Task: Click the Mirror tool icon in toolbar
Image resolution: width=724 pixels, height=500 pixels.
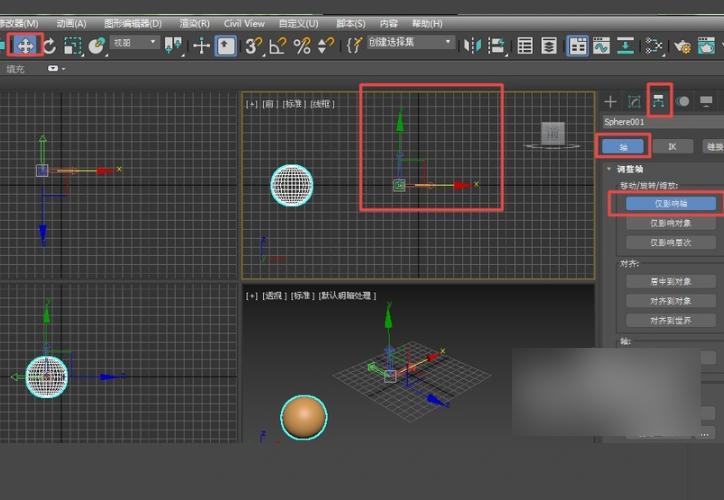Action: 472,45
